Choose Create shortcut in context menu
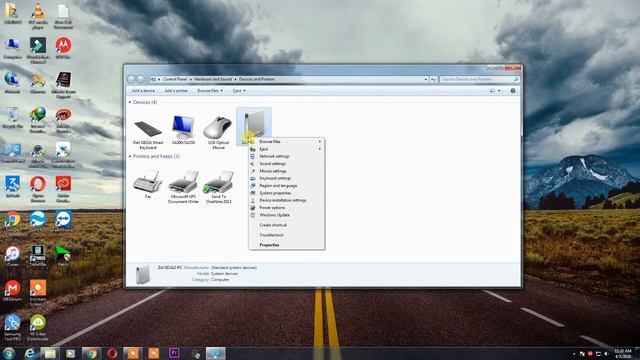 [x=287, y=225]
